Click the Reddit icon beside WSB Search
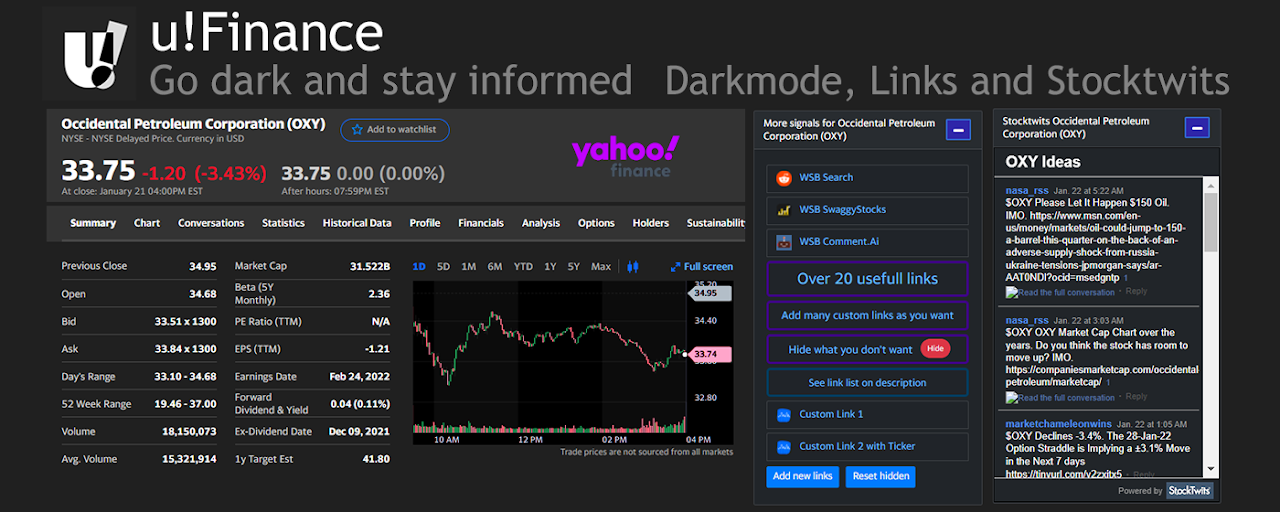Viewport: 1280px width, 512px height. point(782,178)
